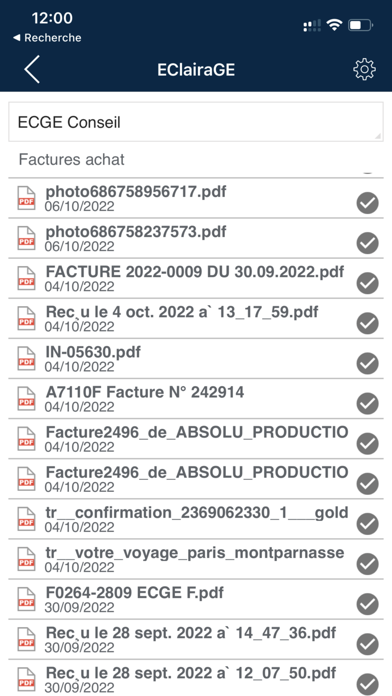Toggle checkmark for Rec¸u le 4 oct. 2022 file
392x696 pixels.
click(x=368, y=324)
